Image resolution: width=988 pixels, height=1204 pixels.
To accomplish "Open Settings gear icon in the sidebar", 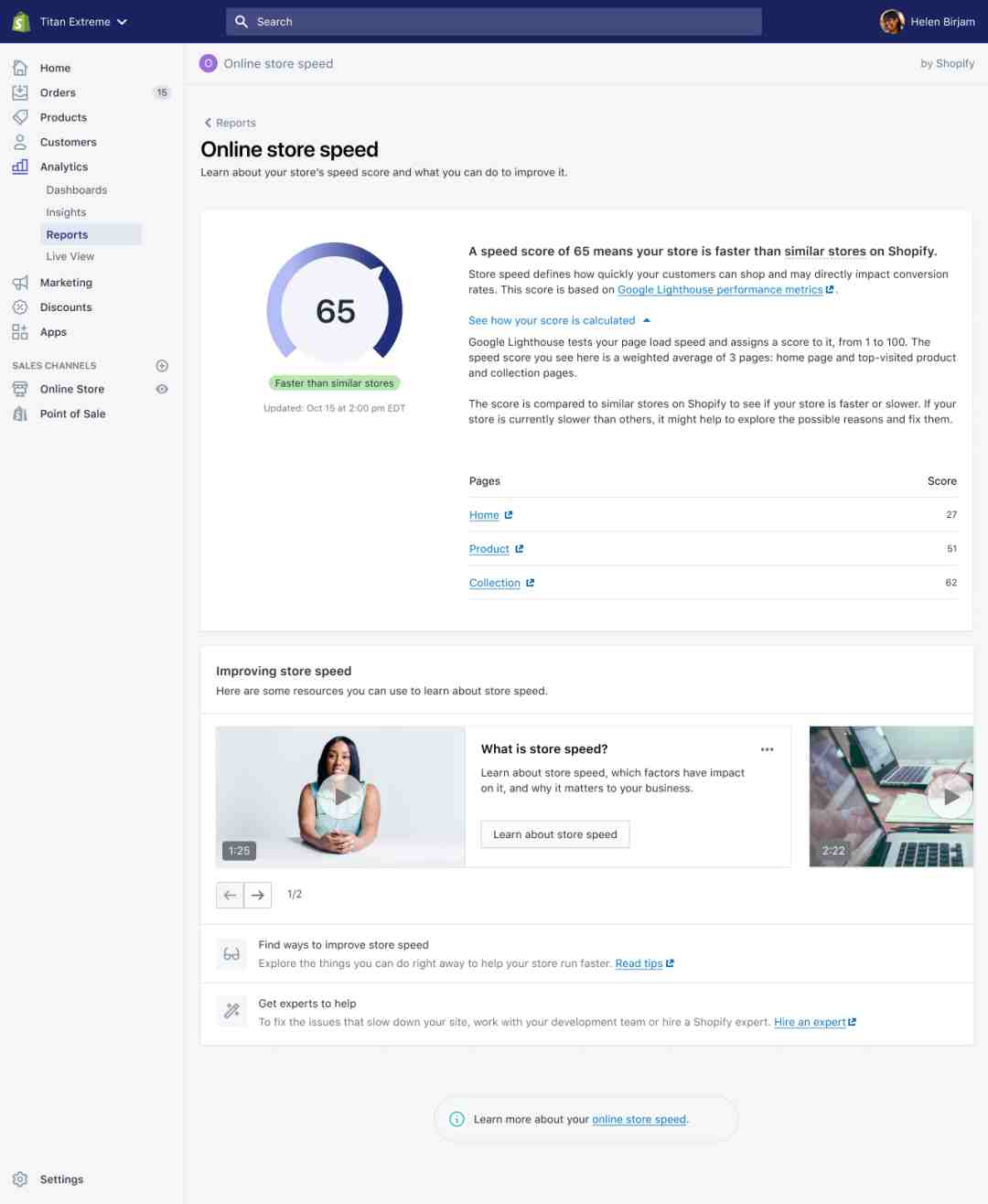I will point(20,1179).
